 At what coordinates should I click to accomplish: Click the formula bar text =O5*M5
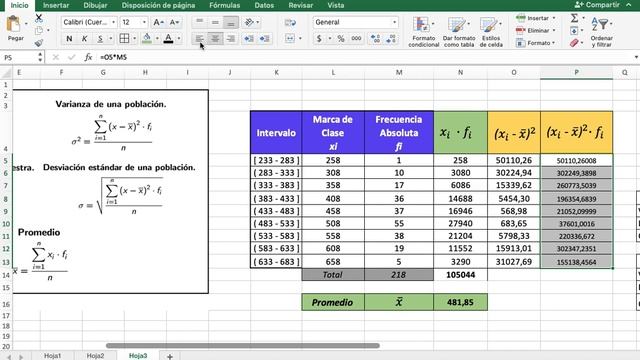tap(113, 57)
